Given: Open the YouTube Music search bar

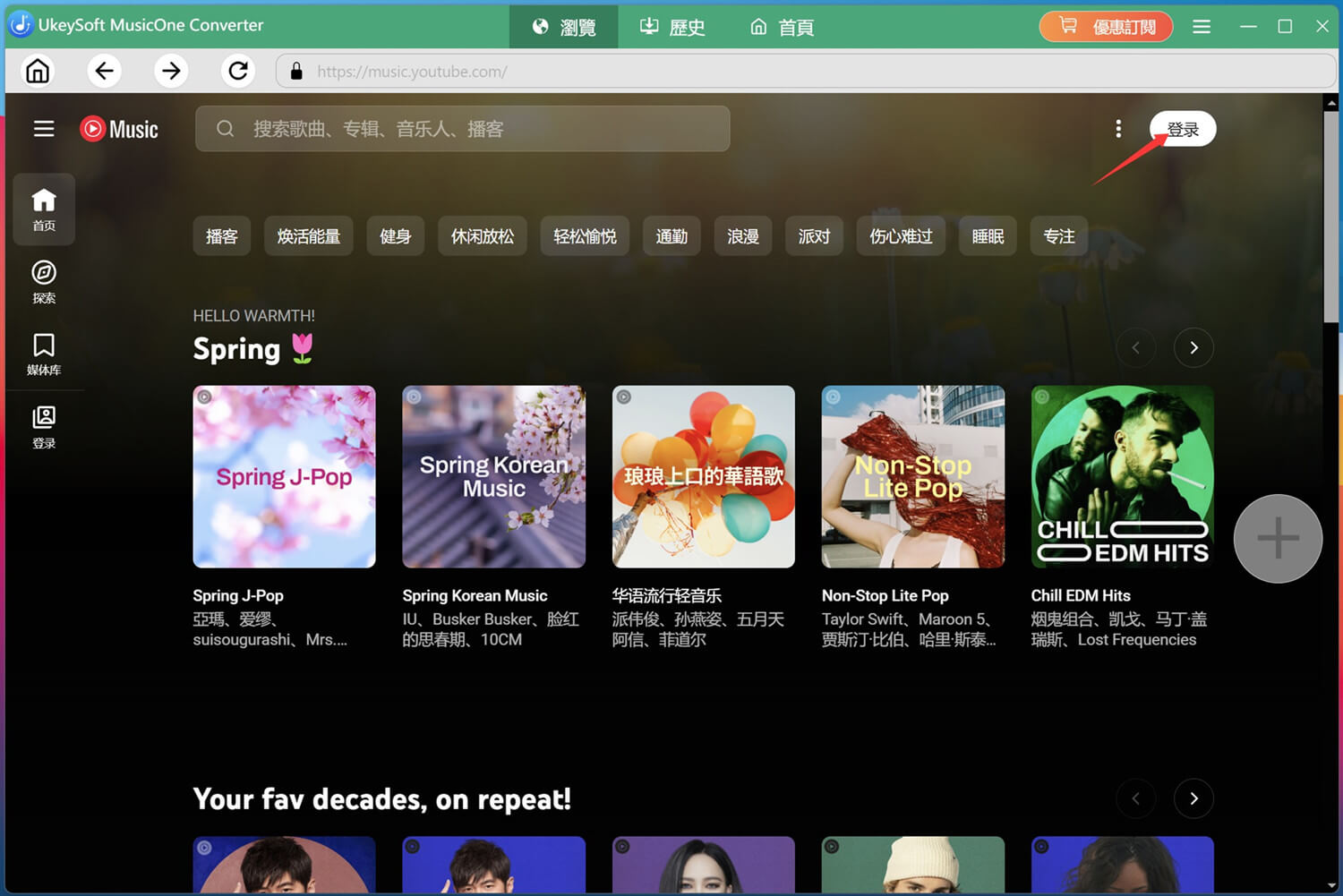Looking at the screenshot, I should [462, 128].
